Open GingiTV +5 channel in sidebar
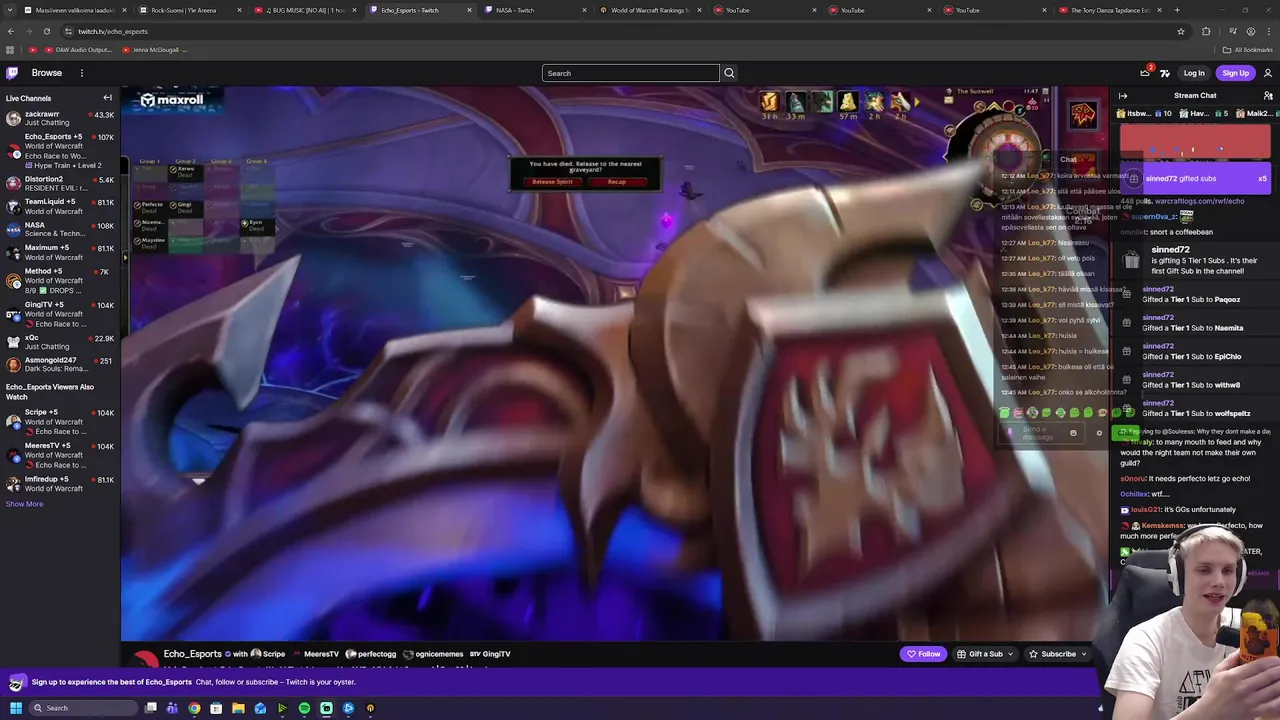1280x720 pixels. pos(60,314)
